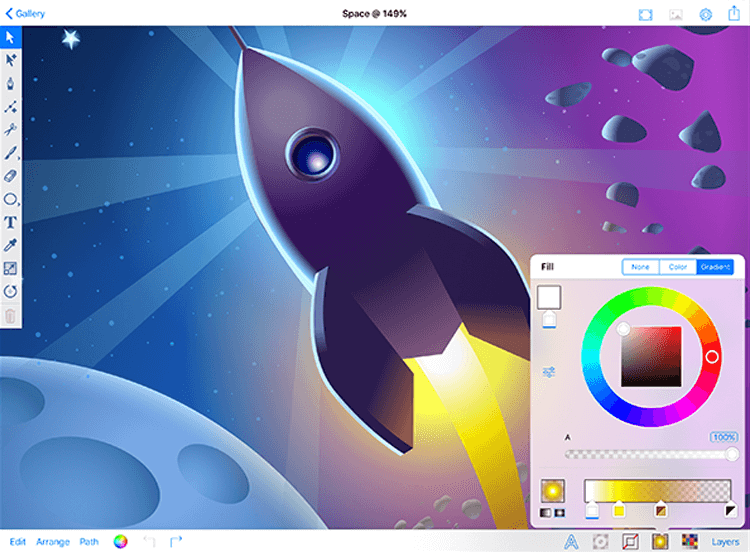Go back to Gallery

tap(25, 13)
